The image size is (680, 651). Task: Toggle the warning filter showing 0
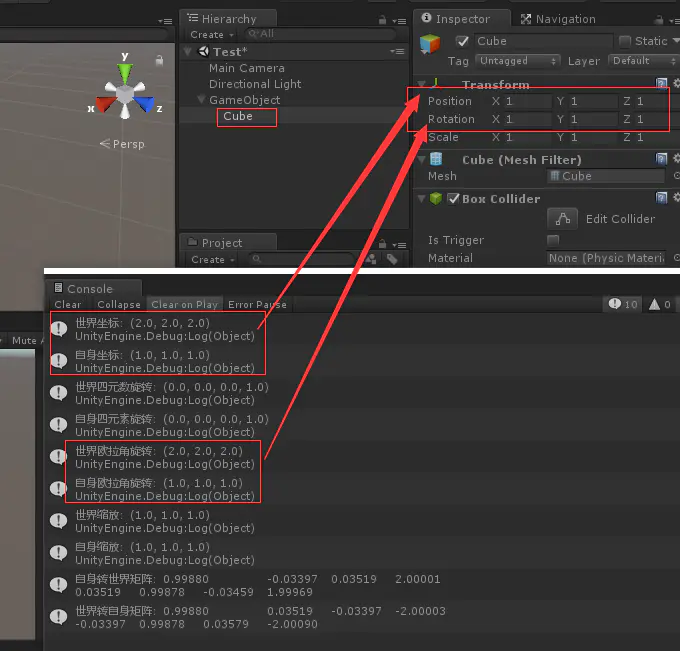point(660,304)
